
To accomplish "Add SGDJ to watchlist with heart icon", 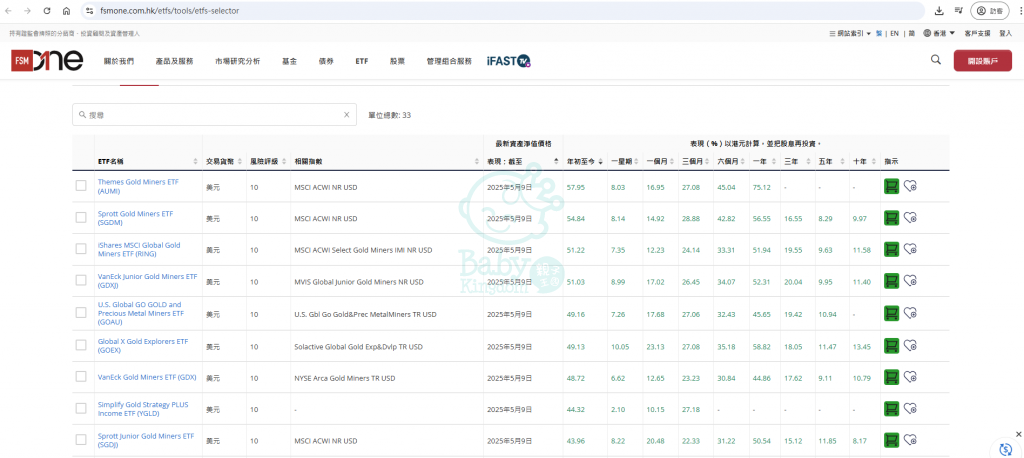I will click(910, 440).
